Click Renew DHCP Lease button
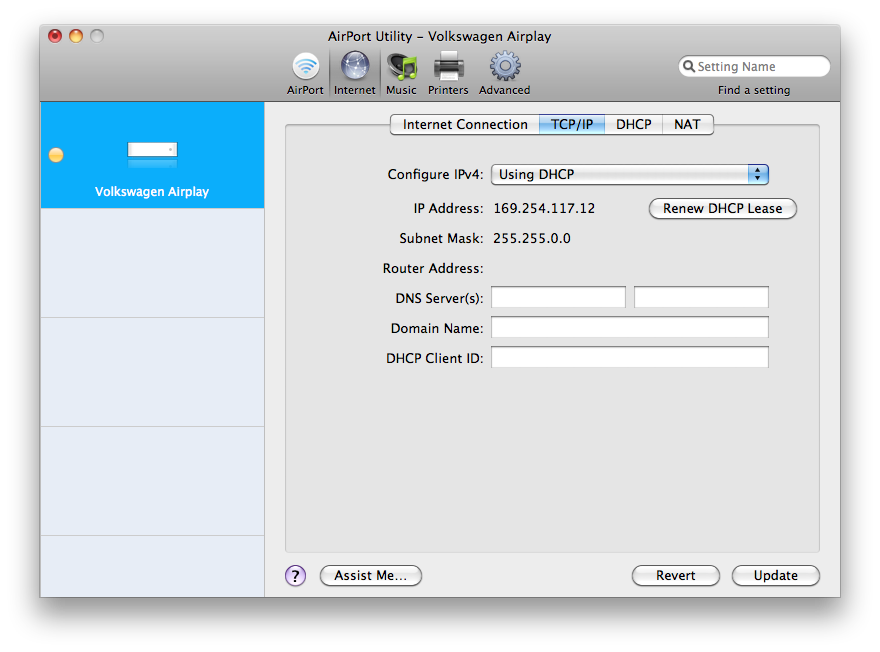Image resolution: width=880 pixels, height=652 pixels. pos(722,208)
